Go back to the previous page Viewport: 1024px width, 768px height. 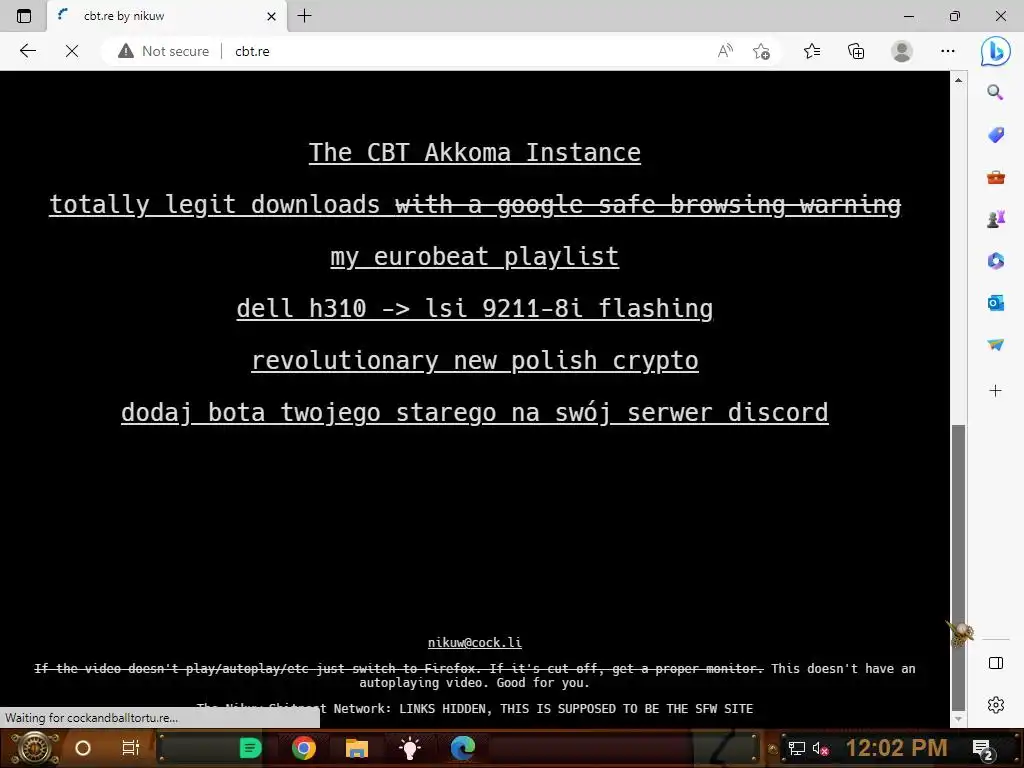(27, 51)
